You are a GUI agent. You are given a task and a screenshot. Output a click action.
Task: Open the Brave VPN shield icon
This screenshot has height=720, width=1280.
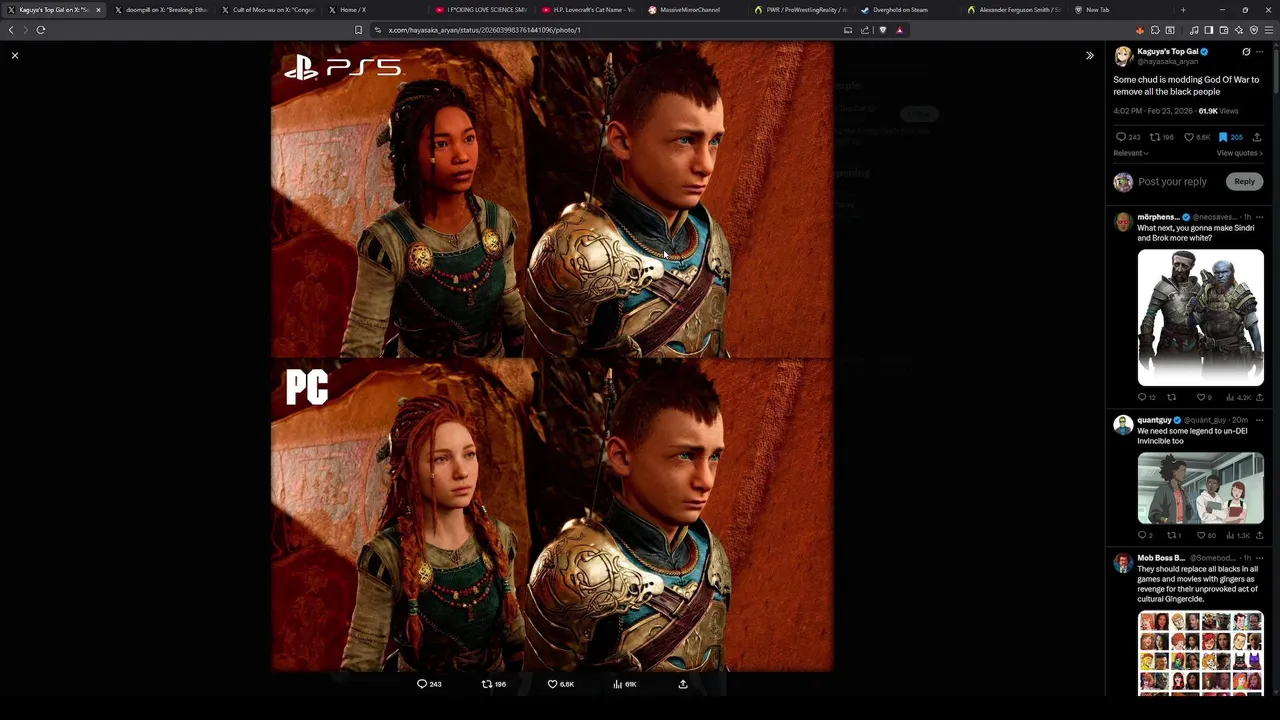tap(1254, 30)
